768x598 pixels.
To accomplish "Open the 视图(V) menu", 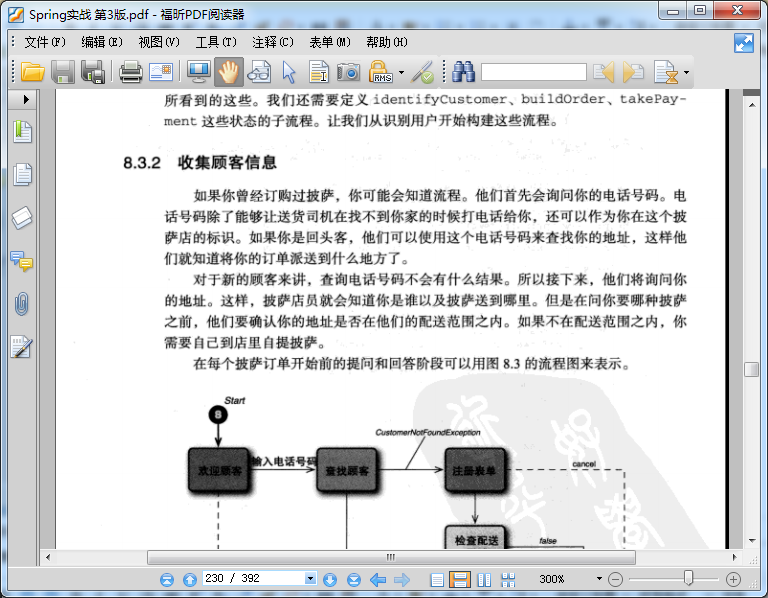I will tap(159, 42).
